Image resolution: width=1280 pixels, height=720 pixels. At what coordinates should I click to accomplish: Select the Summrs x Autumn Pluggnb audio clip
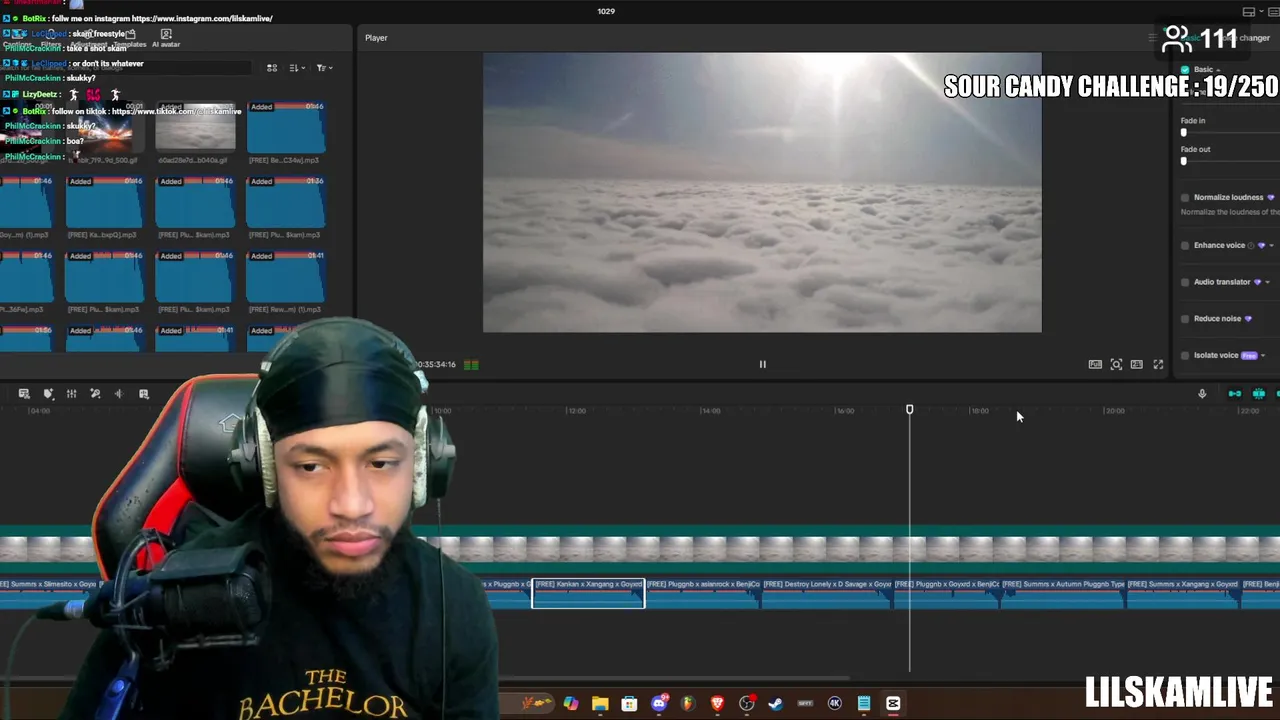(1063, 593)
